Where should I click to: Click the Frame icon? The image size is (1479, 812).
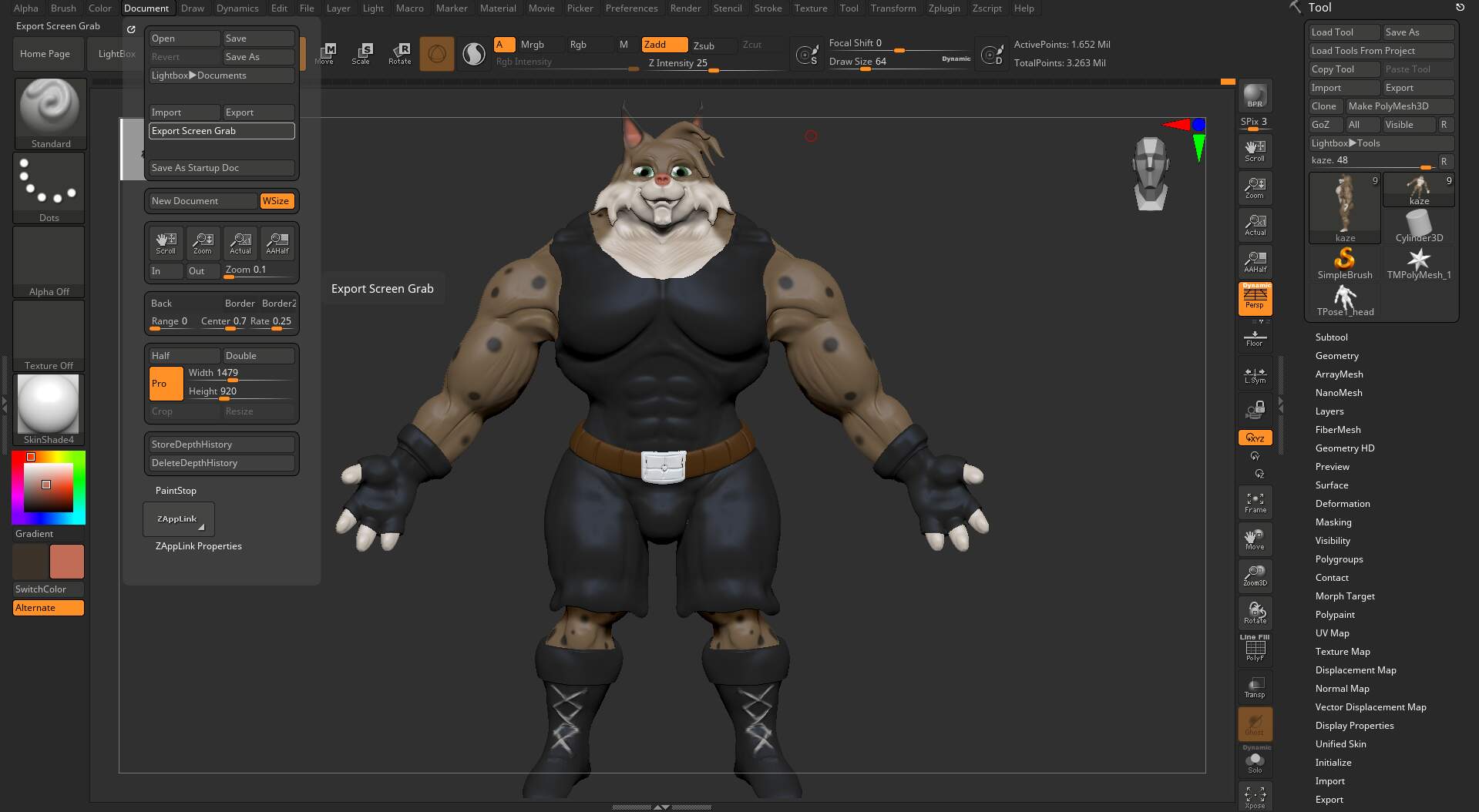point(1255,502)
